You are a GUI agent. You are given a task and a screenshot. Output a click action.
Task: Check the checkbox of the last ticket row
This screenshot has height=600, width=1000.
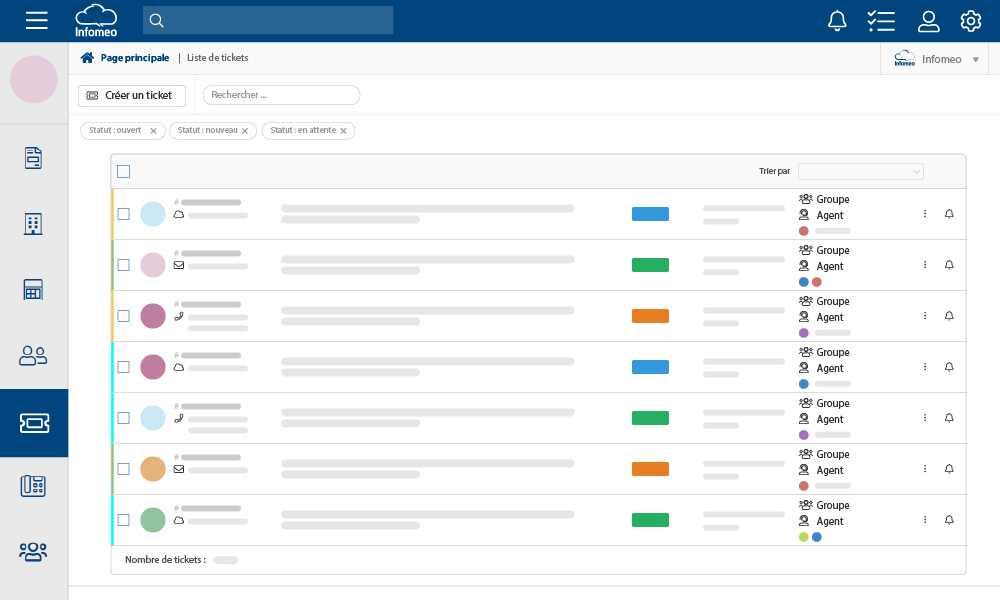click(x=123, y=520)
